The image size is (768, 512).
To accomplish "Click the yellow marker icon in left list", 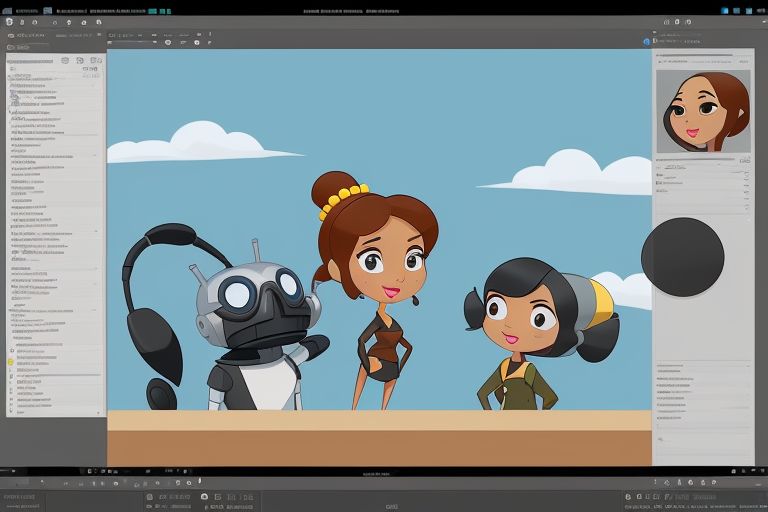I will click(10, 362).
